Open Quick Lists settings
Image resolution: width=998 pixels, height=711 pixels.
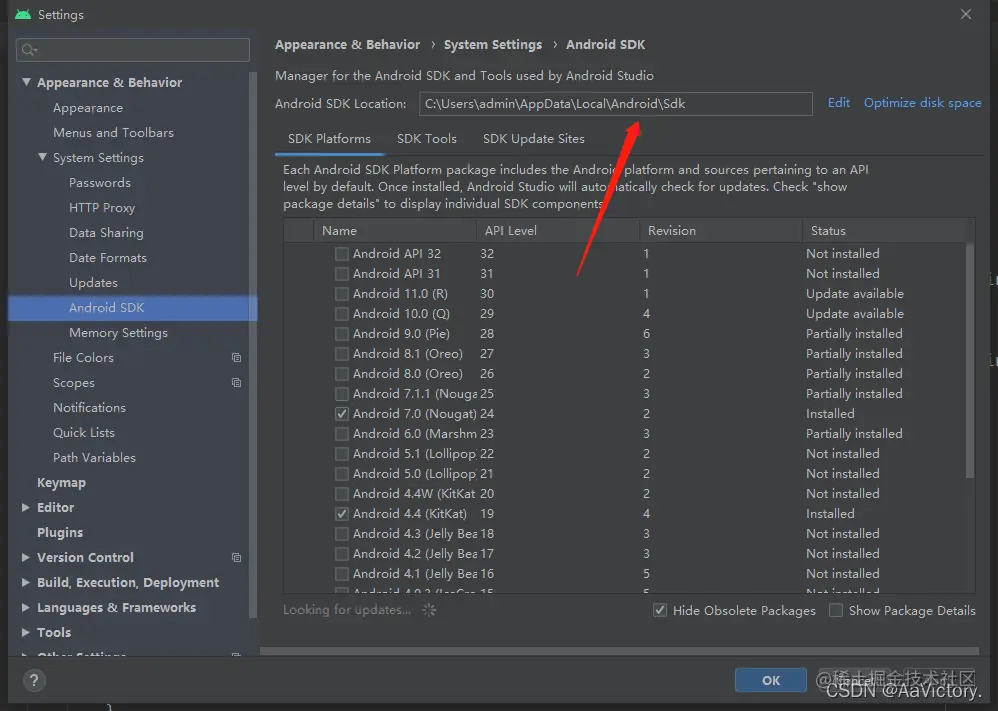point(84,432)
